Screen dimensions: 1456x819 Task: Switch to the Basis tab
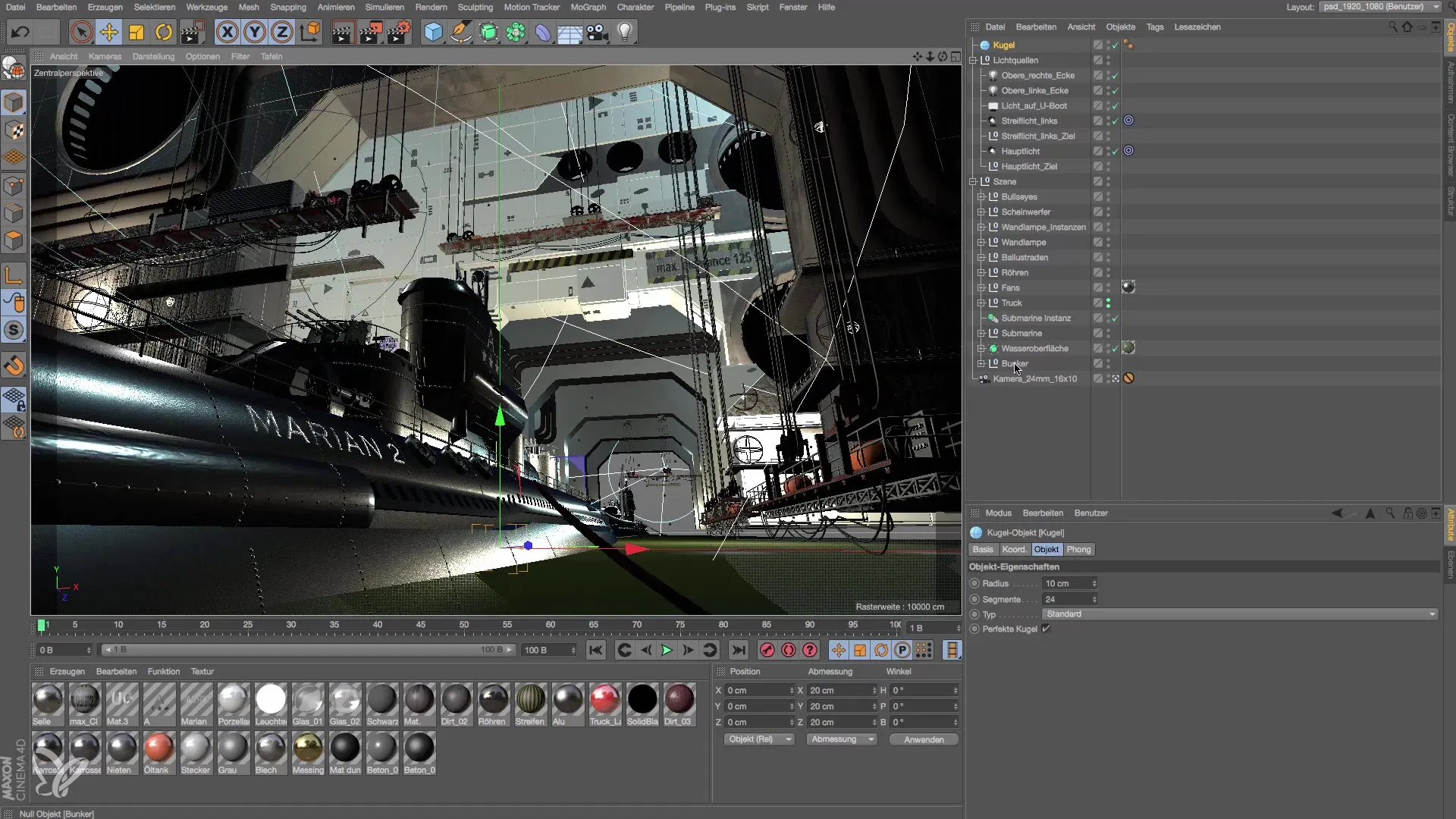point(983,549)
